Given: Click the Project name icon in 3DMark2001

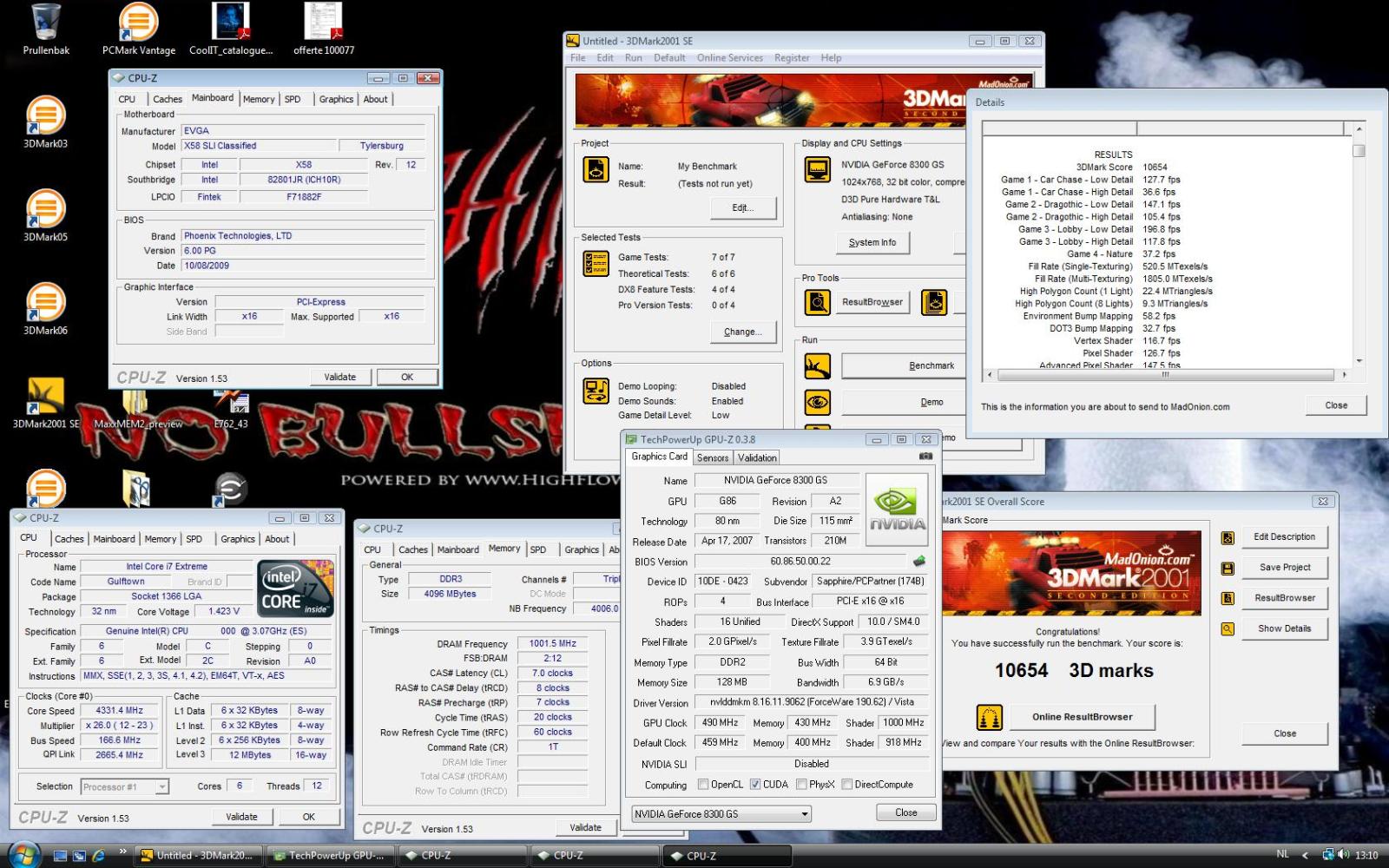Looking at the screenshot, I should point(596,169).
